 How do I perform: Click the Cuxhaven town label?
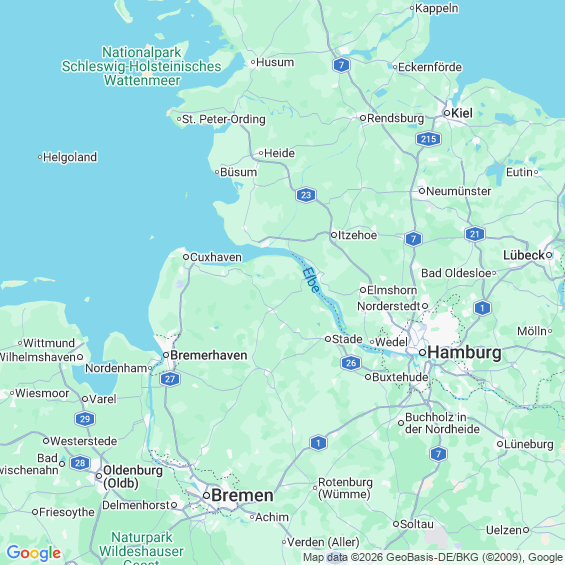[x=215, y=257]
